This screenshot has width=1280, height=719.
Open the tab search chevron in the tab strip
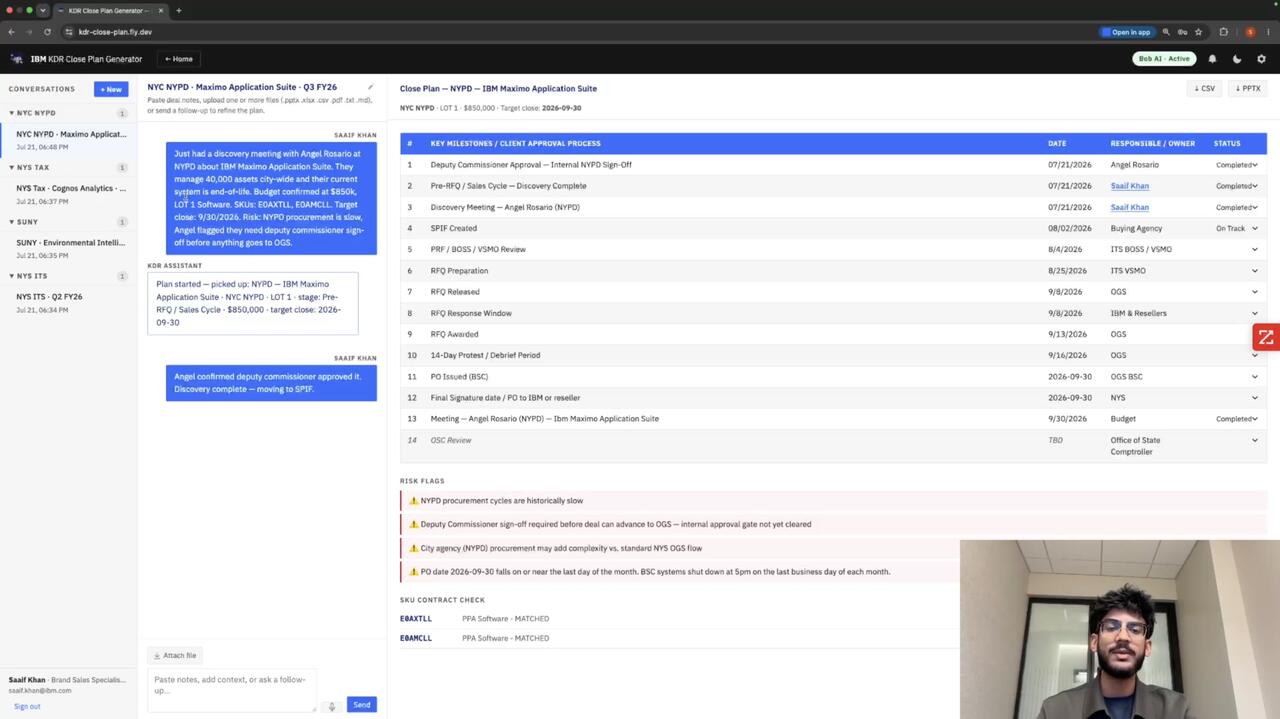click(x=42, y=10)
